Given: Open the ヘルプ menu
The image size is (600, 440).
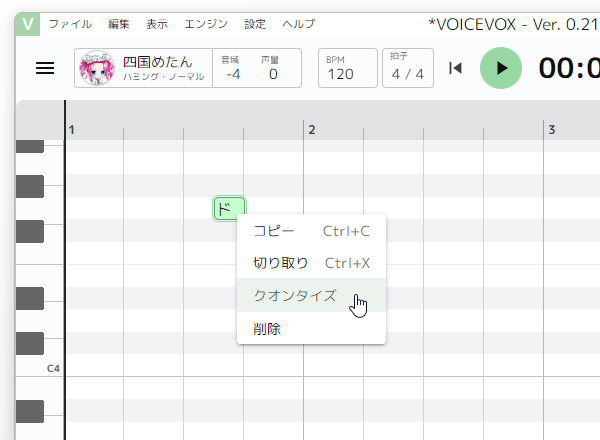Looking at the screenshot, I should pyautogui.click(x=299, y=24).
